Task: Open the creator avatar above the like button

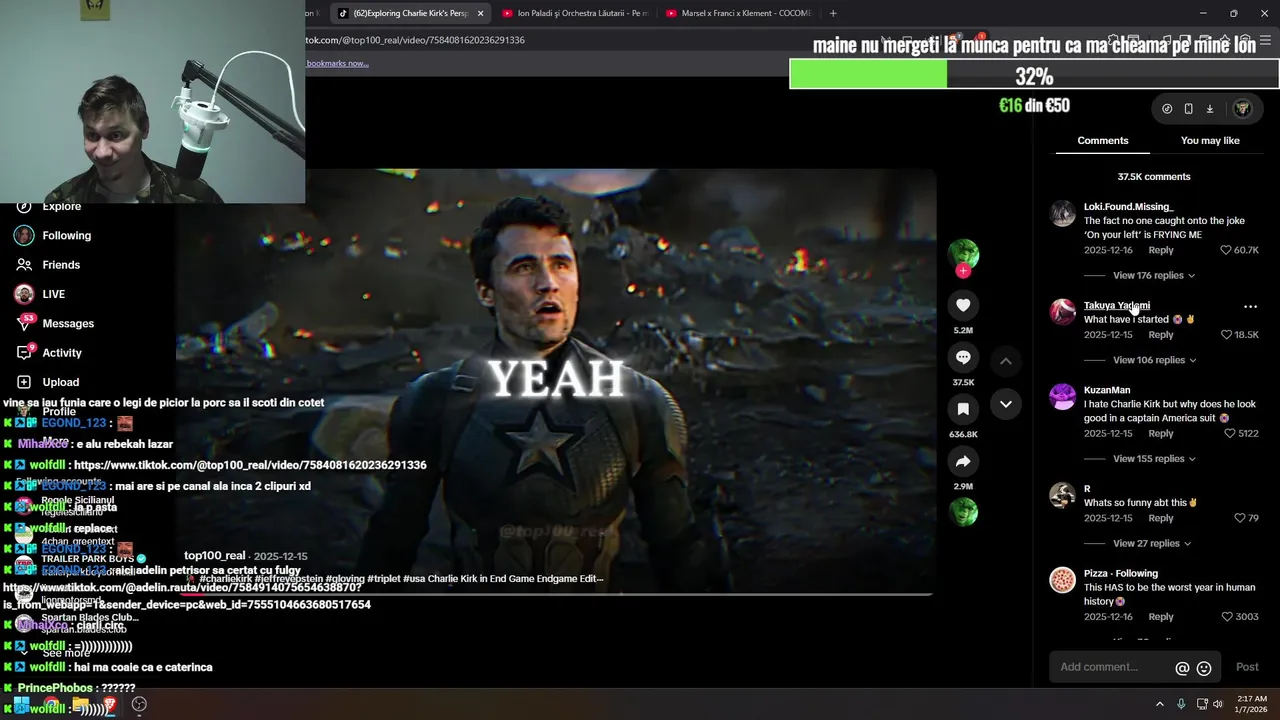Action: coord(963,253)
